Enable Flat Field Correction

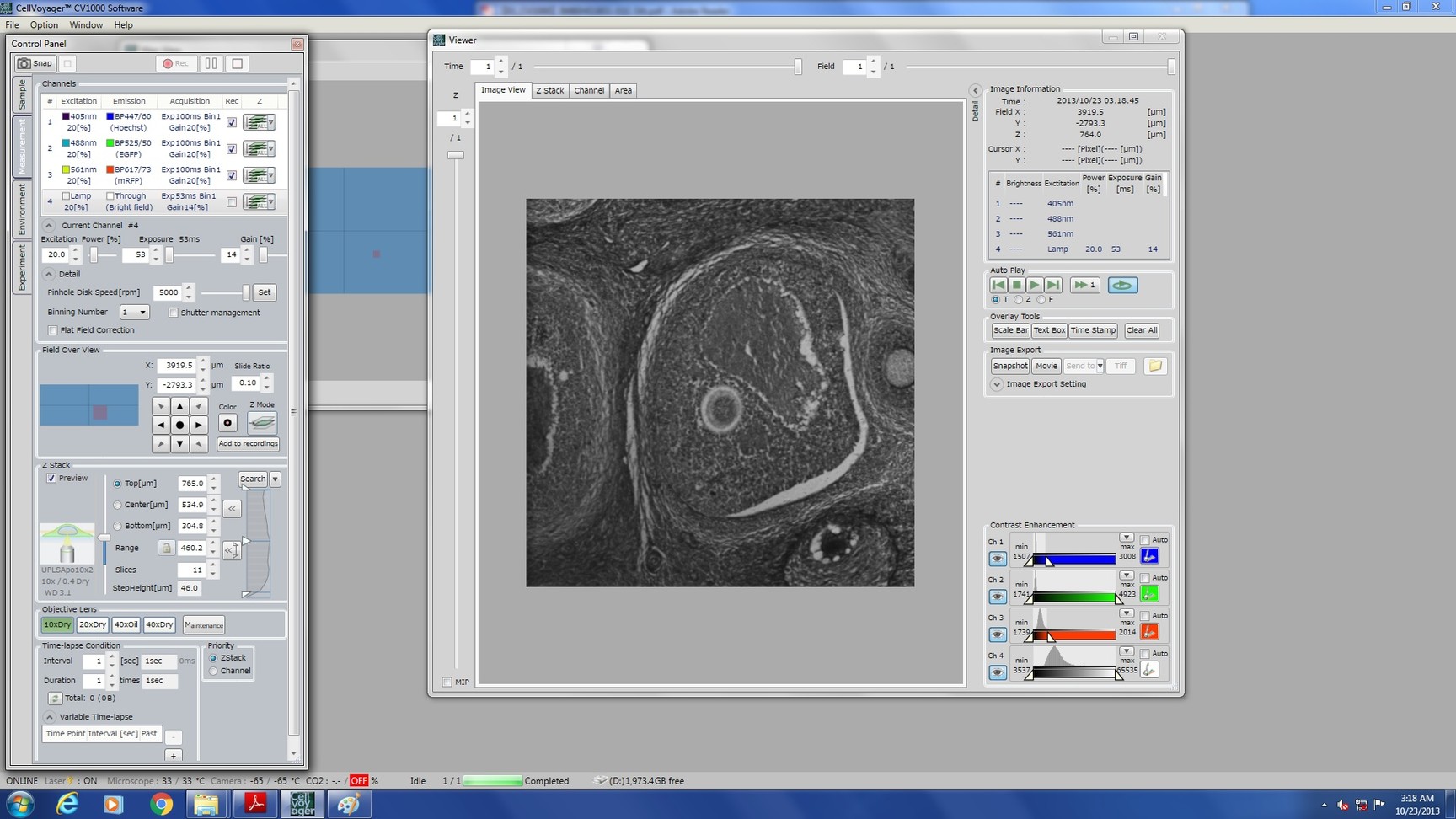pos(53,330)
